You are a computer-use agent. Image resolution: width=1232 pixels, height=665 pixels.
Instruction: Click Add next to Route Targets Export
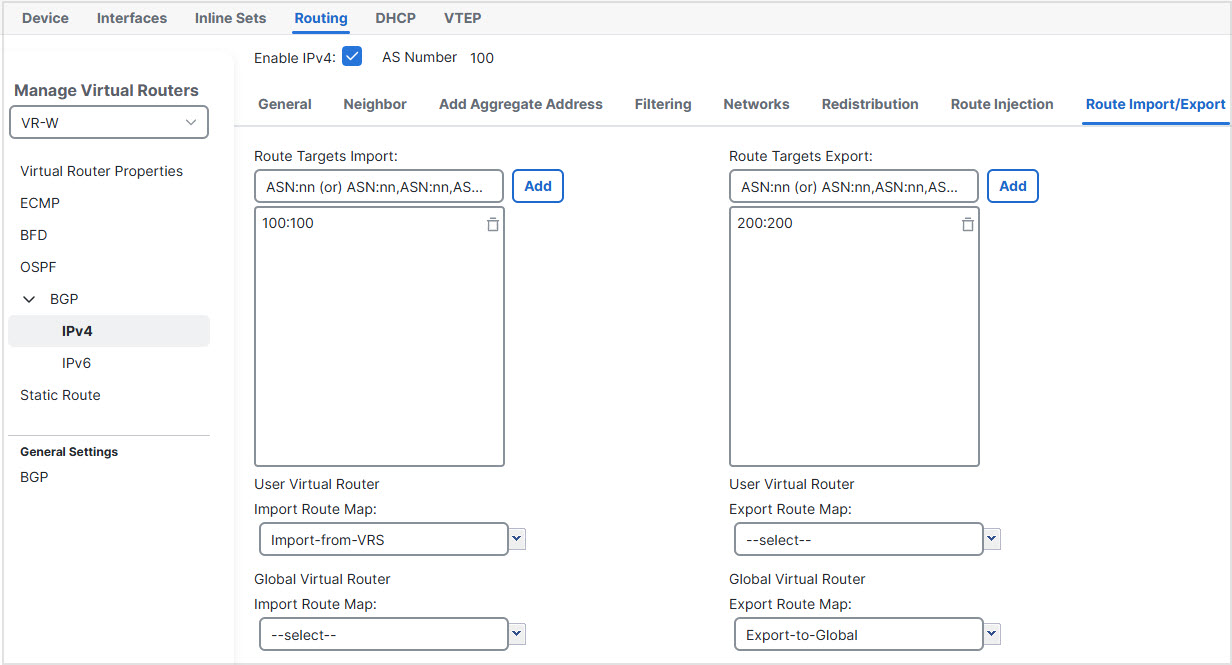click(1013, 186)
